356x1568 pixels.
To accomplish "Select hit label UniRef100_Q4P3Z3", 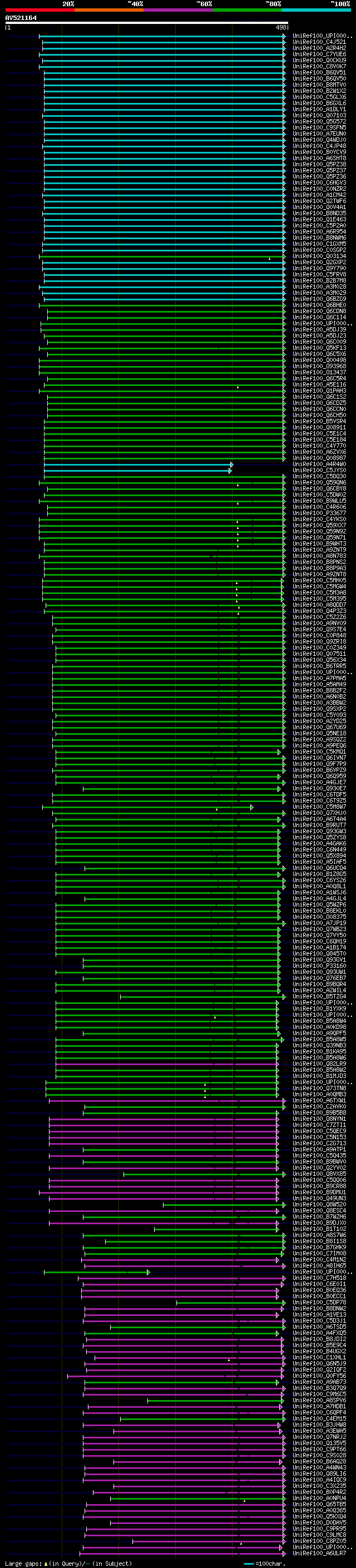I will pyautogui.click(x=319, y=611).
